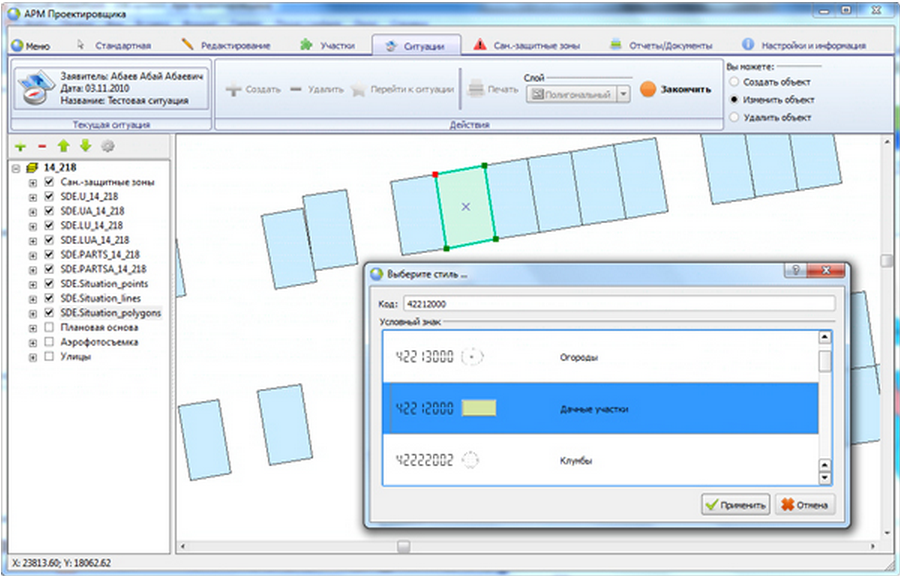Viewport: 900px width, 576px height.
Task: Open the Отчеты/Документы tab
Action: pyautogui.click(x=661, y=46)
